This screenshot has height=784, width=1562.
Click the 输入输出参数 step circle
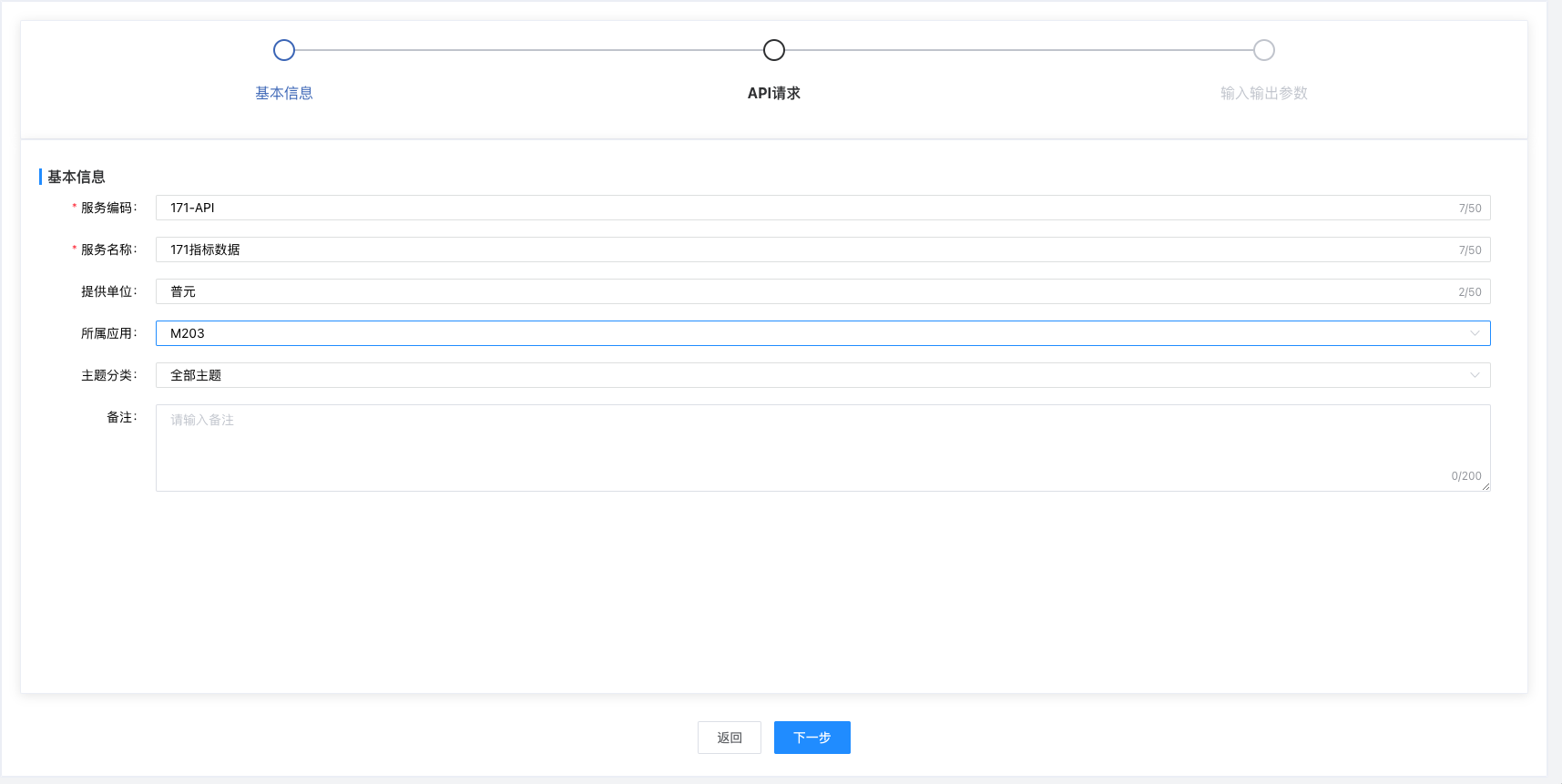tap(1263, 50)
